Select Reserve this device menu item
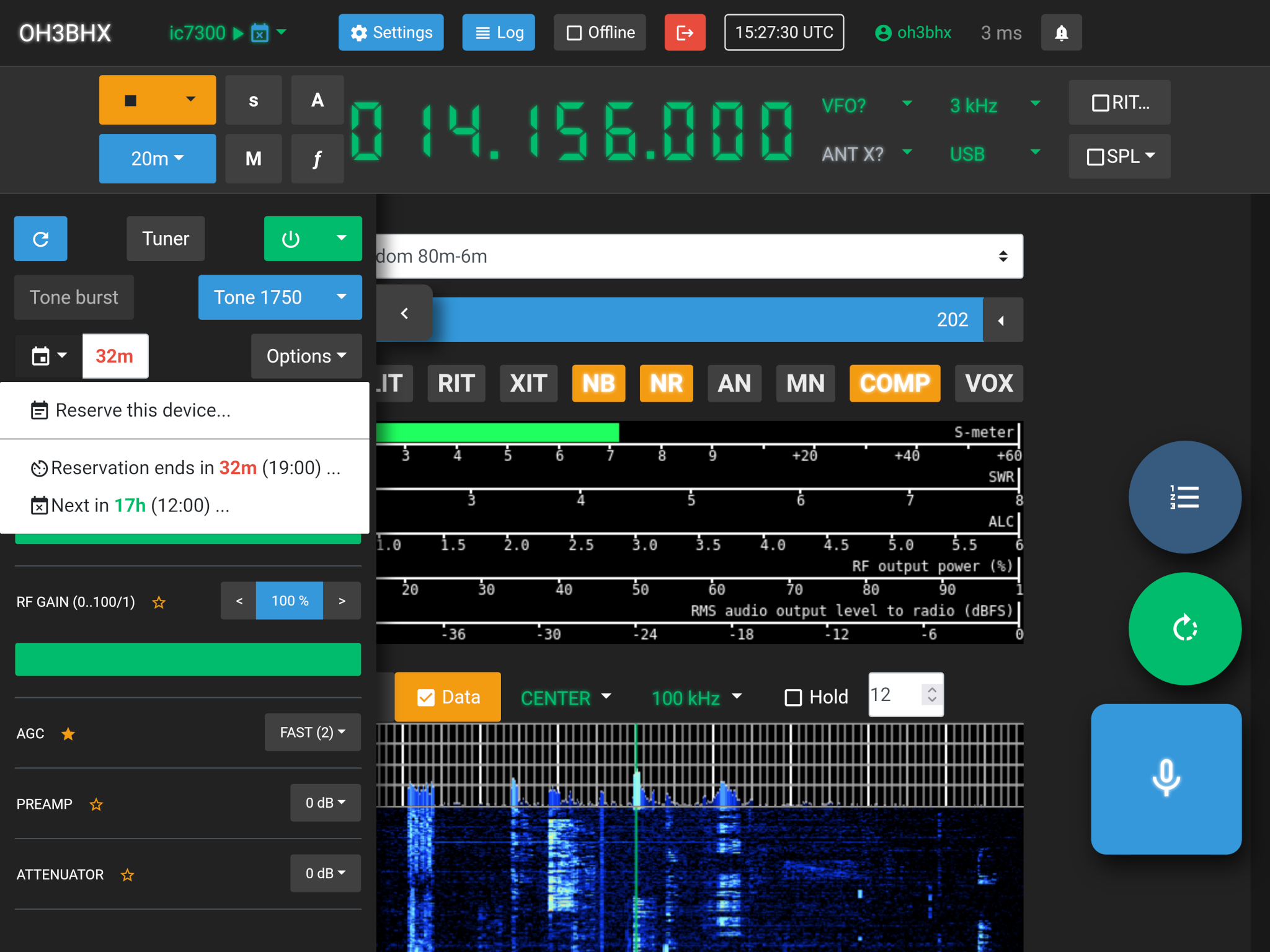This screenshot has width=1270, height=952. (143, 410)
